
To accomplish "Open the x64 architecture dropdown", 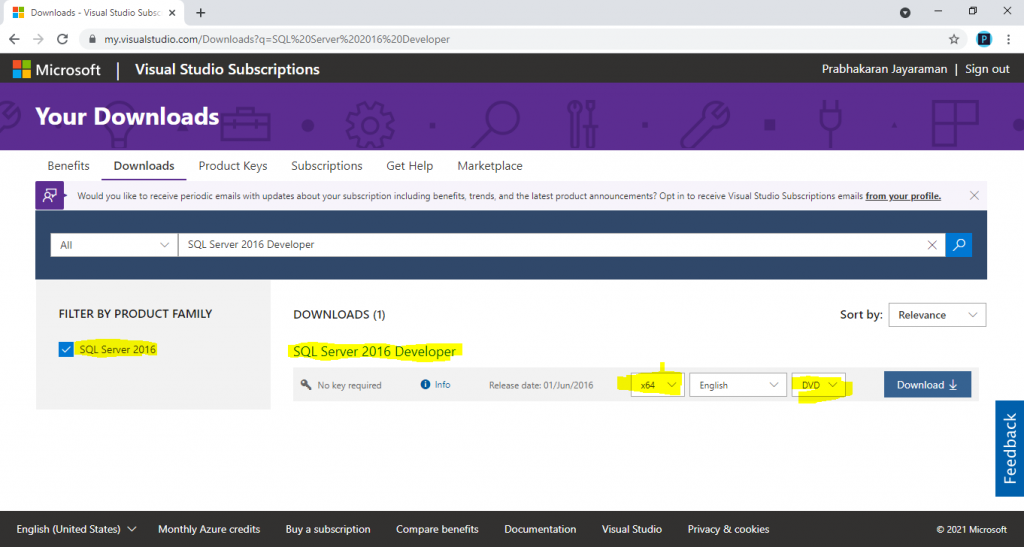I will click(x=658, y=385).
